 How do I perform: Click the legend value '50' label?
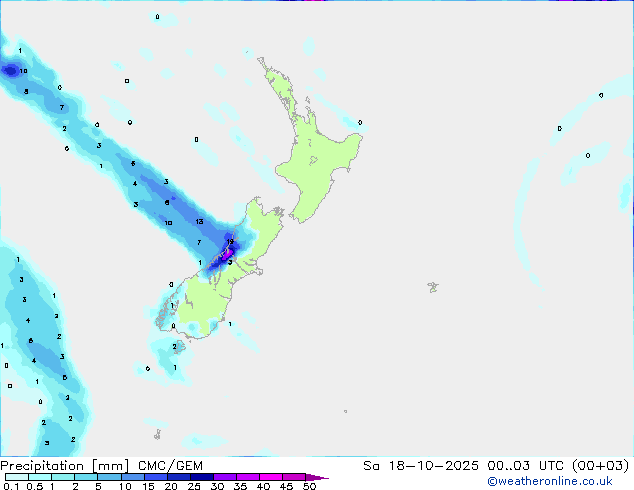[309, 486]
